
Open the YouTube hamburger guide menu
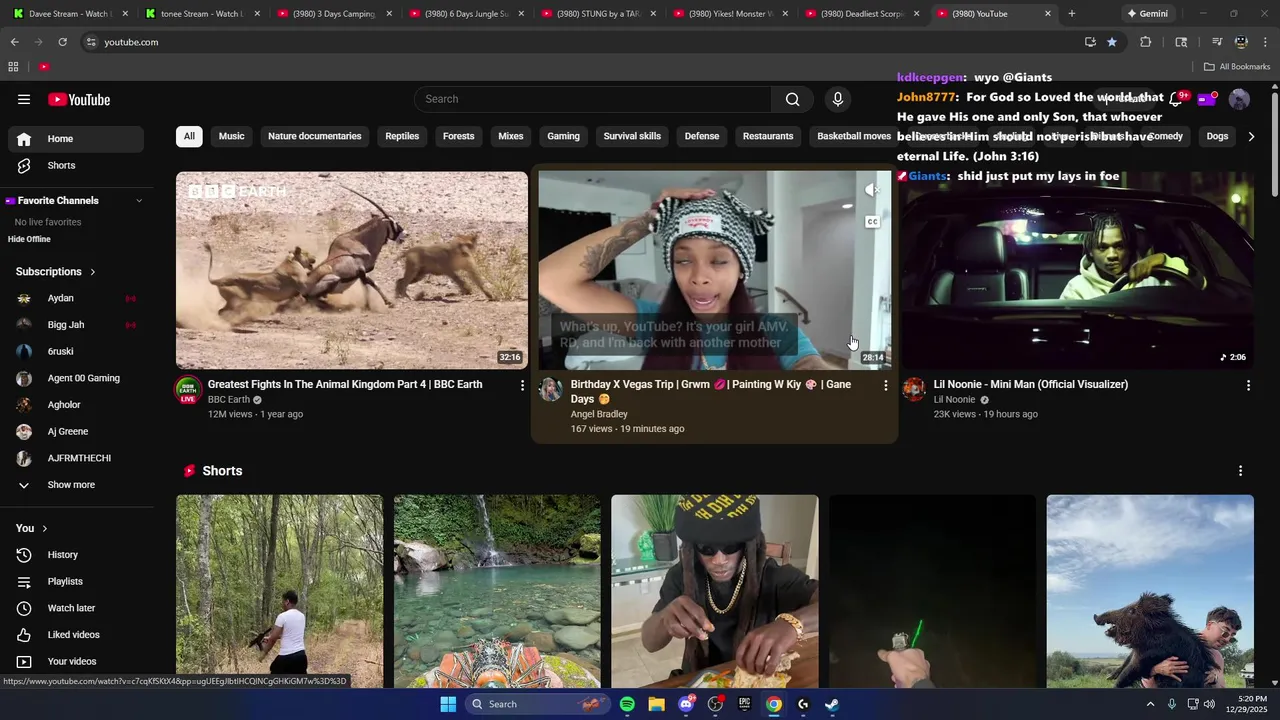pyautogui.click(x=24, y=99)
